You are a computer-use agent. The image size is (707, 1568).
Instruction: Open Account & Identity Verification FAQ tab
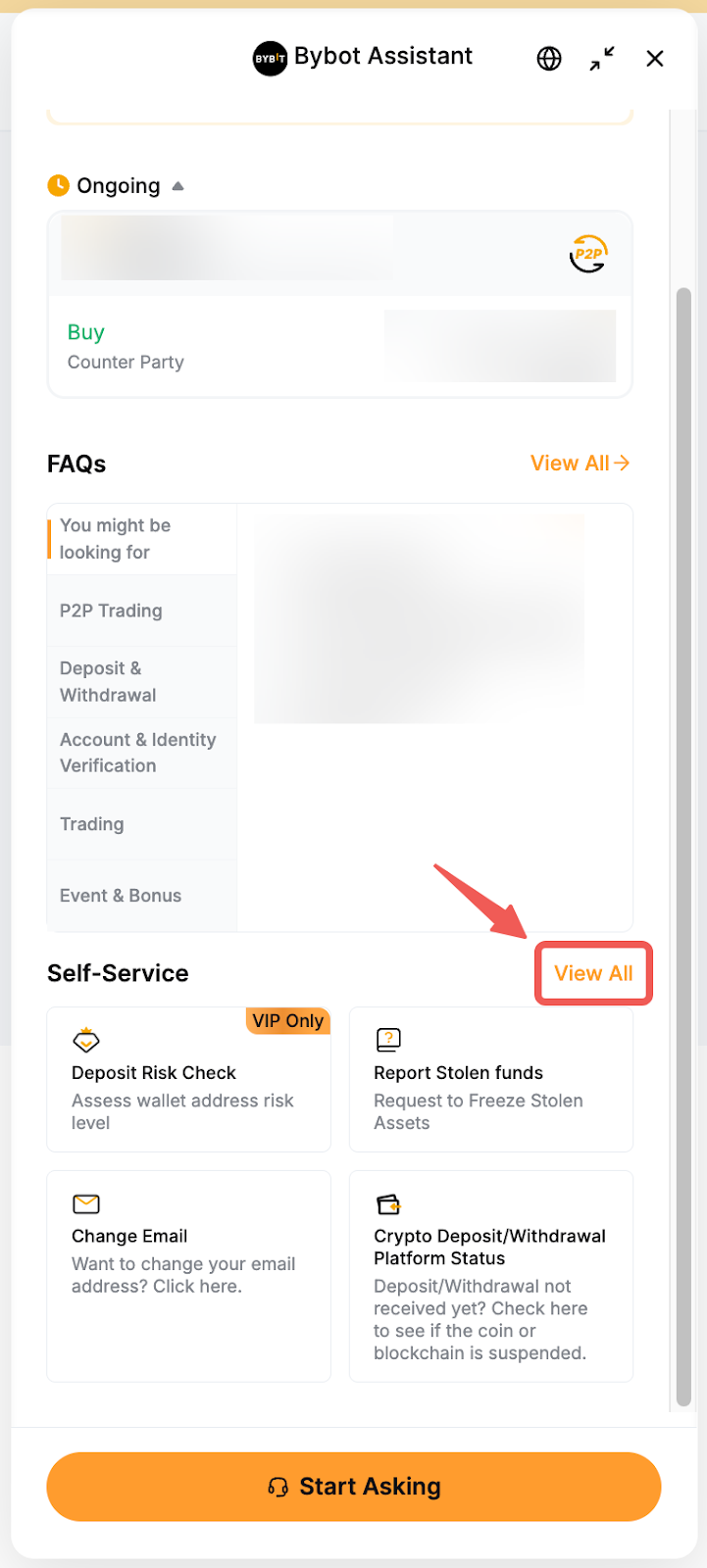click(137, 753)
